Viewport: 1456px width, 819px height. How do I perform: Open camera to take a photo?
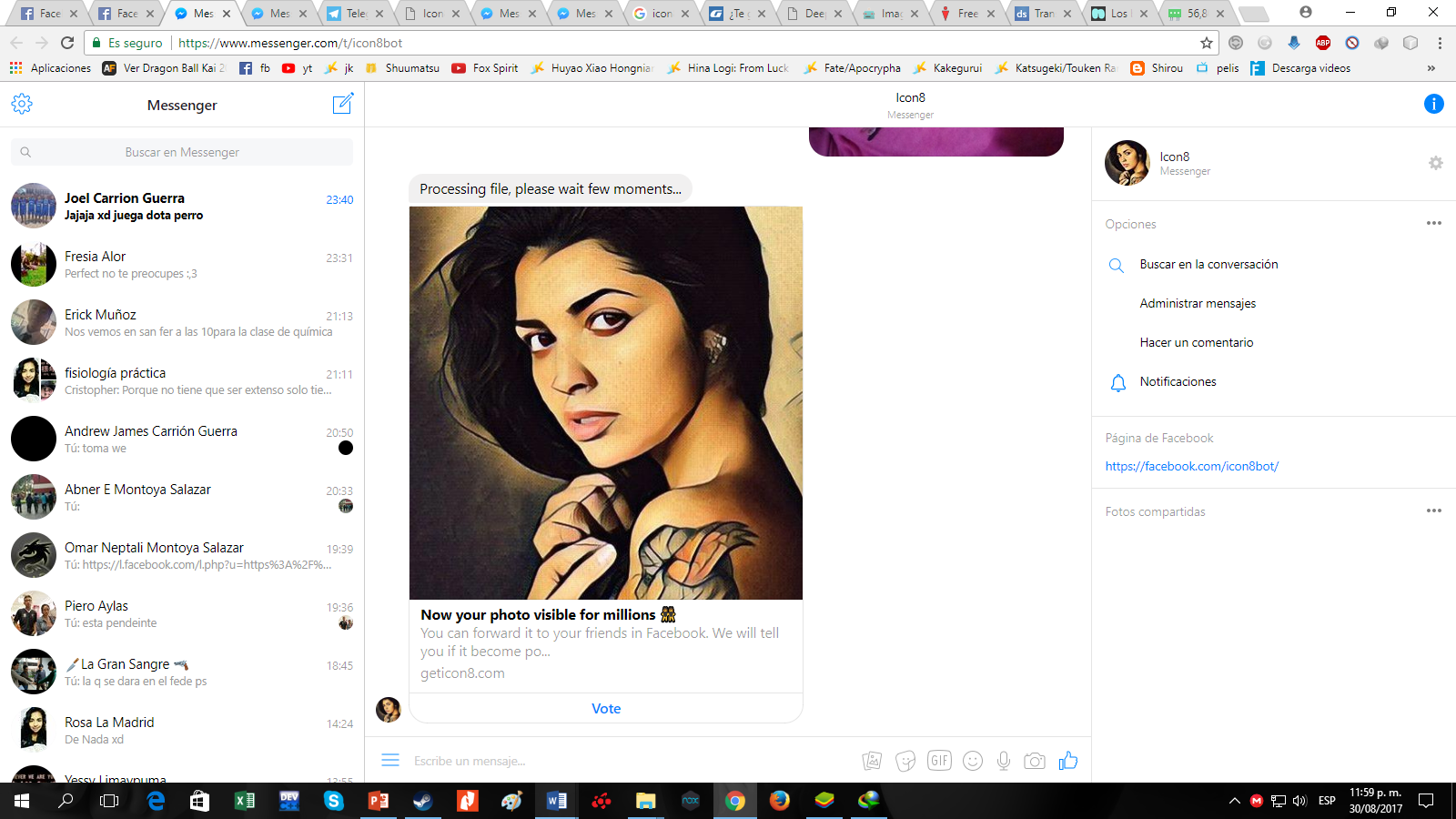(1035, 761)
